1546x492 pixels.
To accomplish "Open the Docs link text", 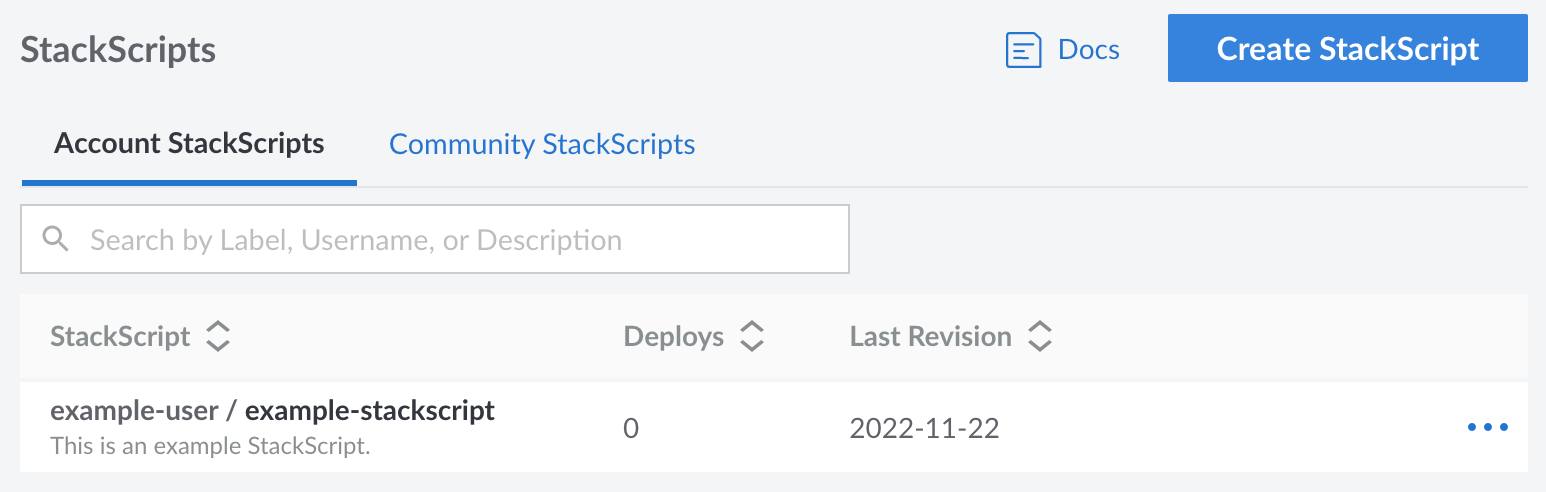I will click(x=1088, y=50).
